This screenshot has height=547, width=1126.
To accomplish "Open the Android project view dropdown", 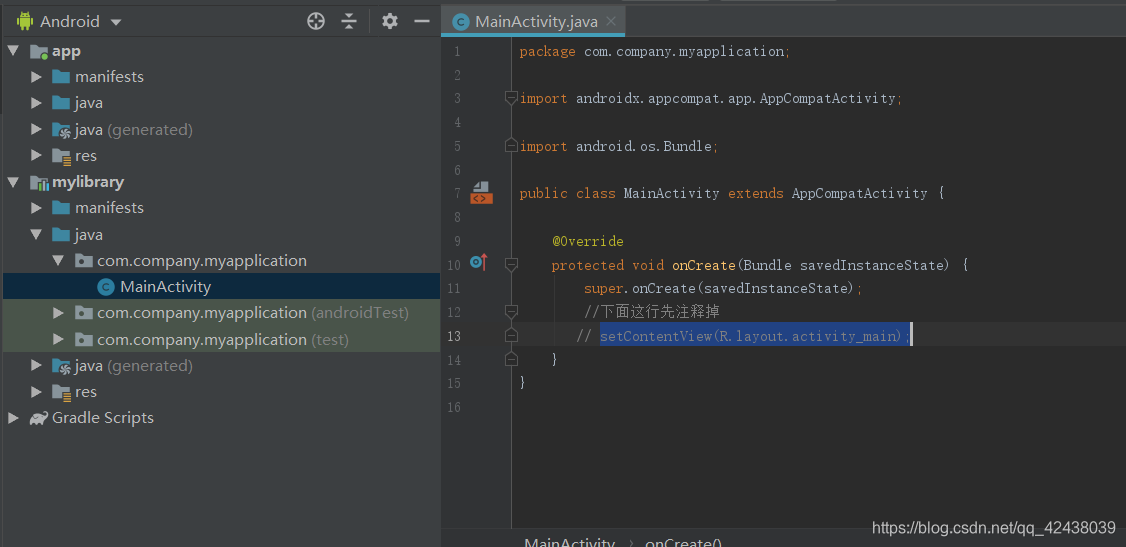I will click(x=116, y=22).
